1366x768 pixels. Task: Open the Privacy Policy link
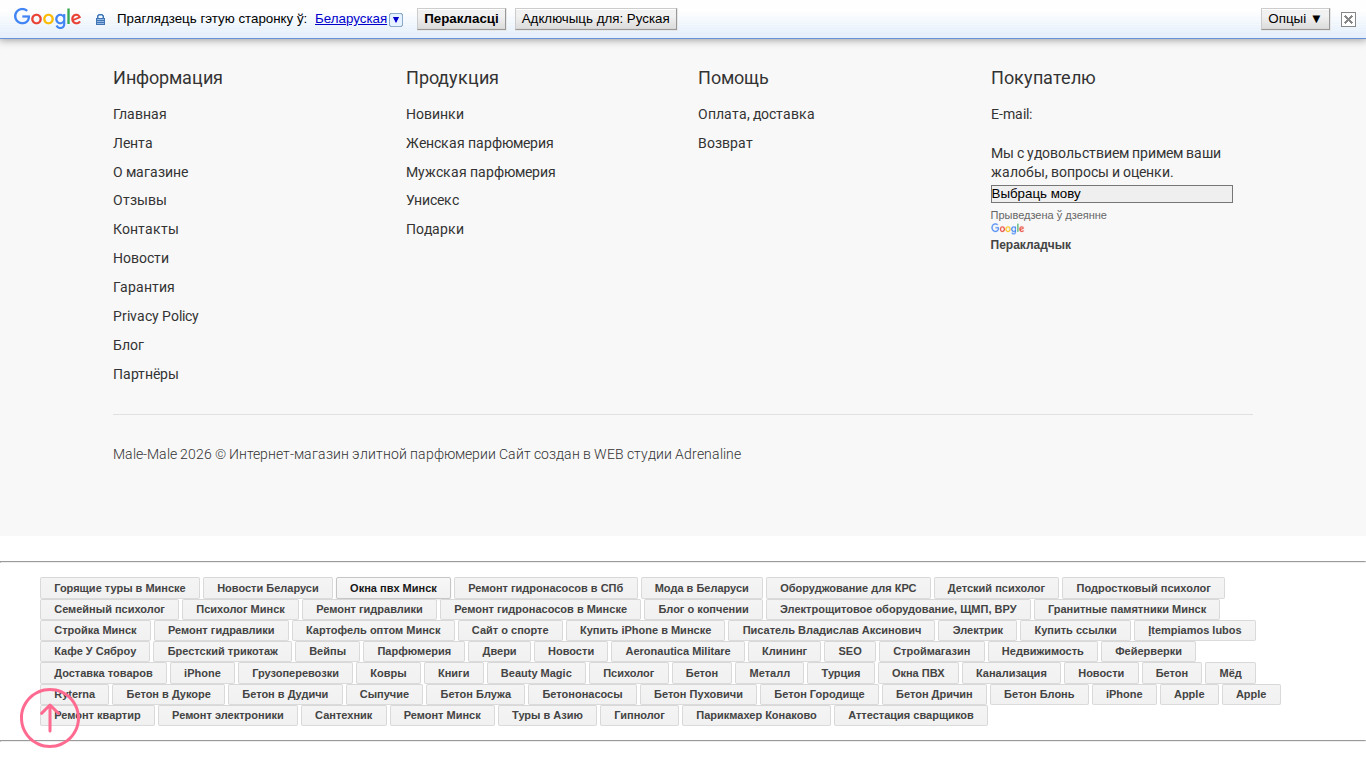156,316
